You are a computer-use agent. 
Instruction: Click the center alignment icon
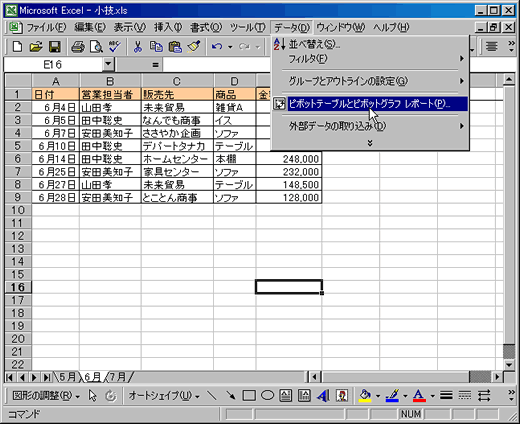pyautogui.click(x=492, y=47)
